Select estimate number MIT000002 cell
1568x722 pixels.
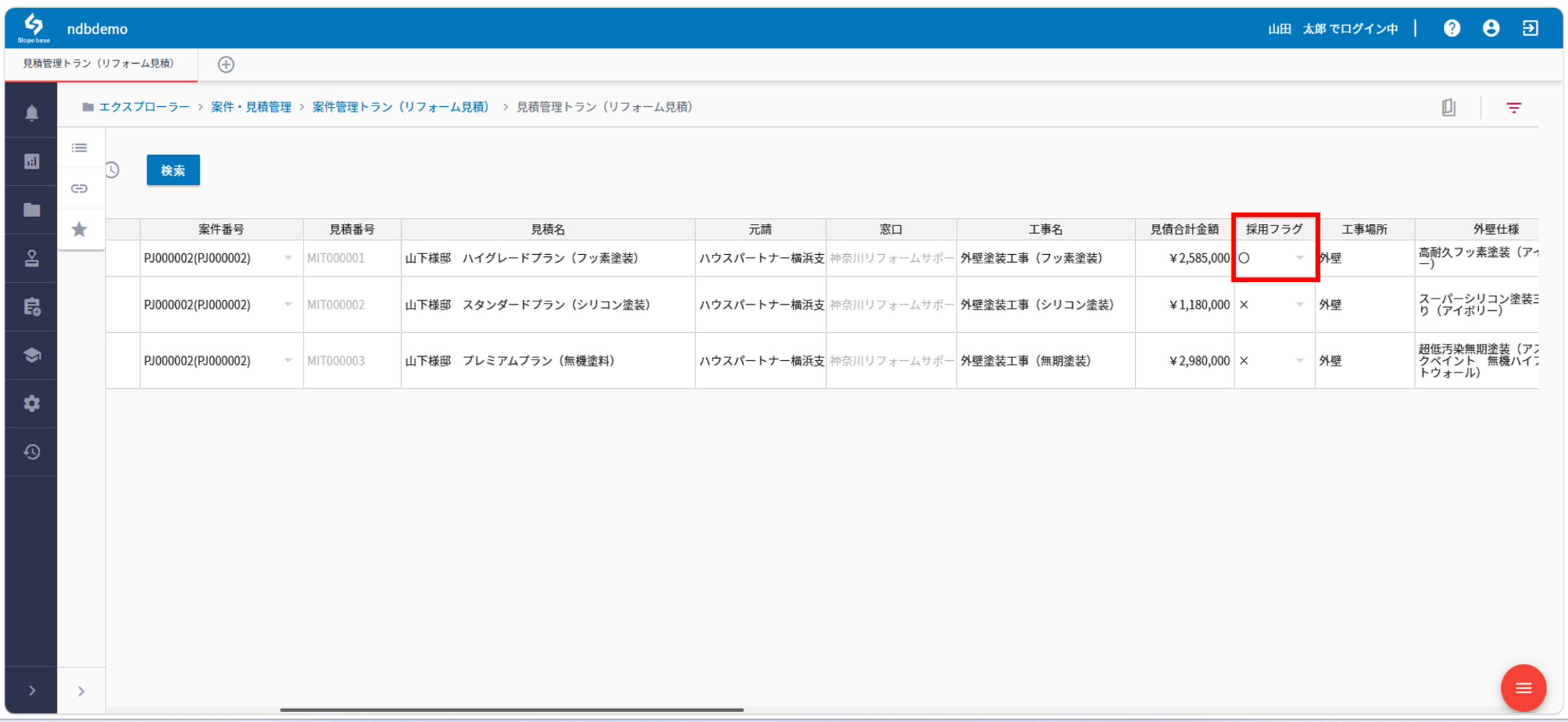[352, 304]
